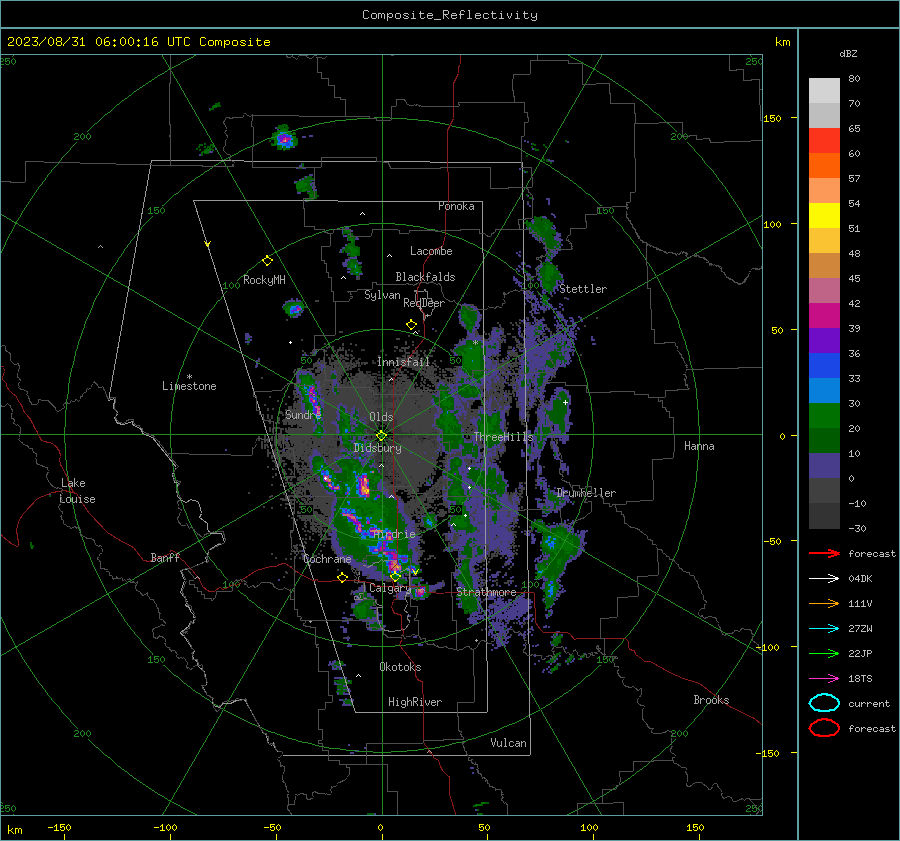Click the RockyMH label
This screenshot has height=841, width=900.
264,280
